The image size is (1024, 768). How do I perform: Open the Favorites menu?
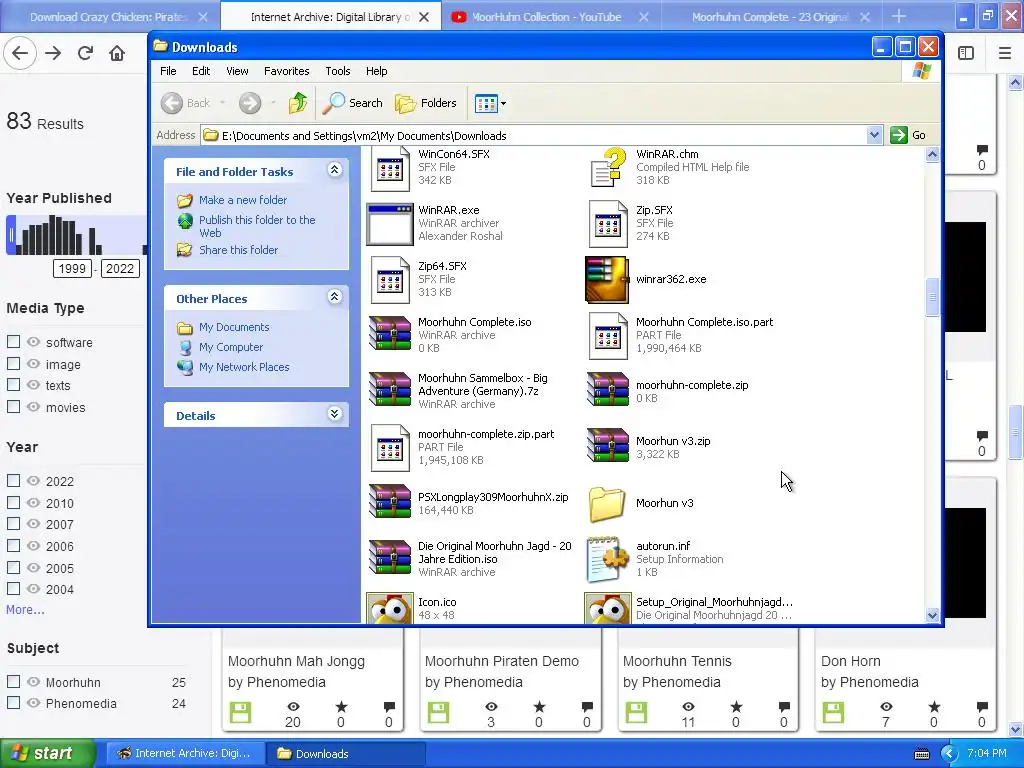[x=287, y=71]
